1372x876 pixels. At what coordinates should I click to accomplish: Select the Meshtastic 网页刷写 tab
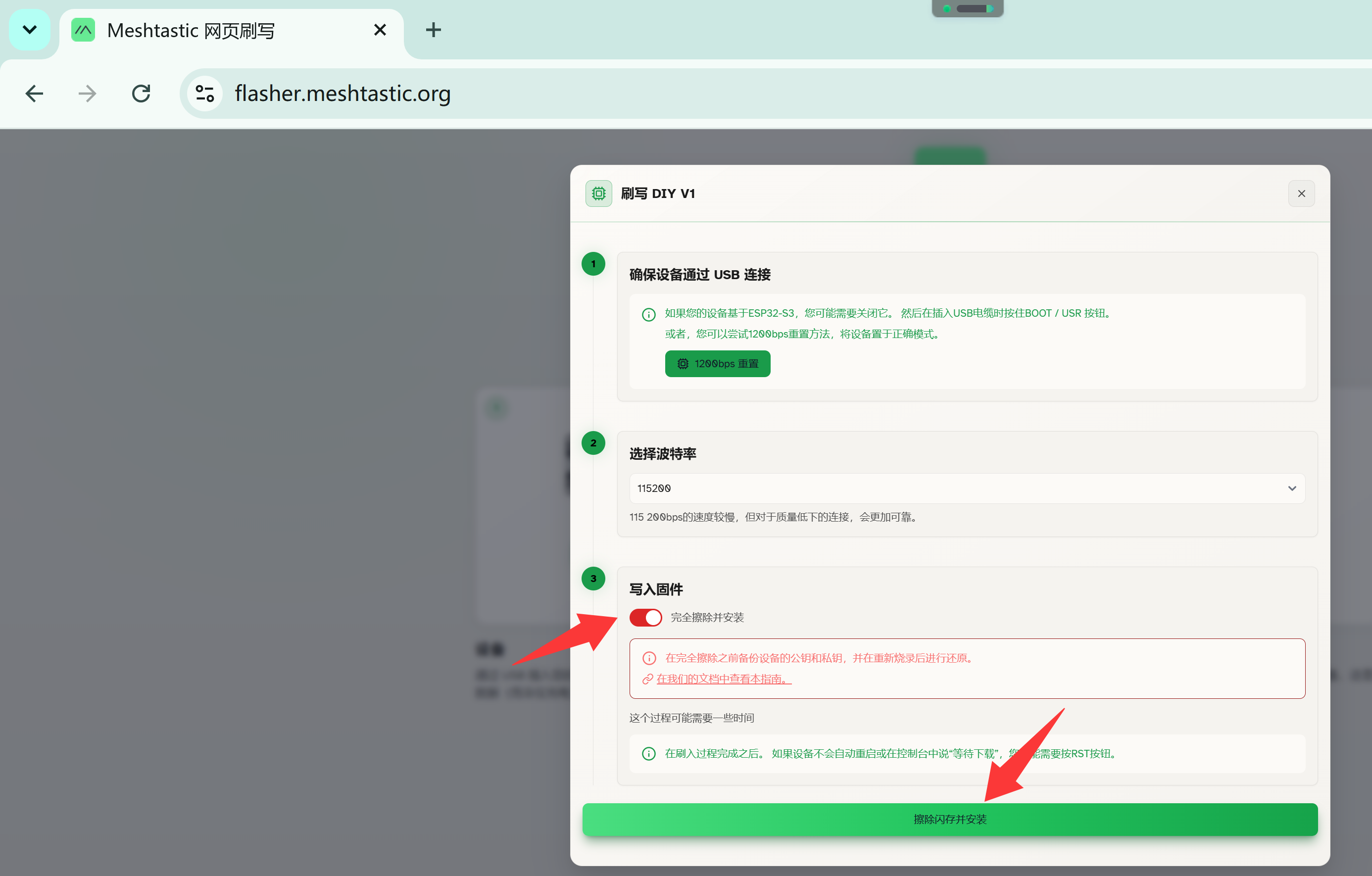231,31
